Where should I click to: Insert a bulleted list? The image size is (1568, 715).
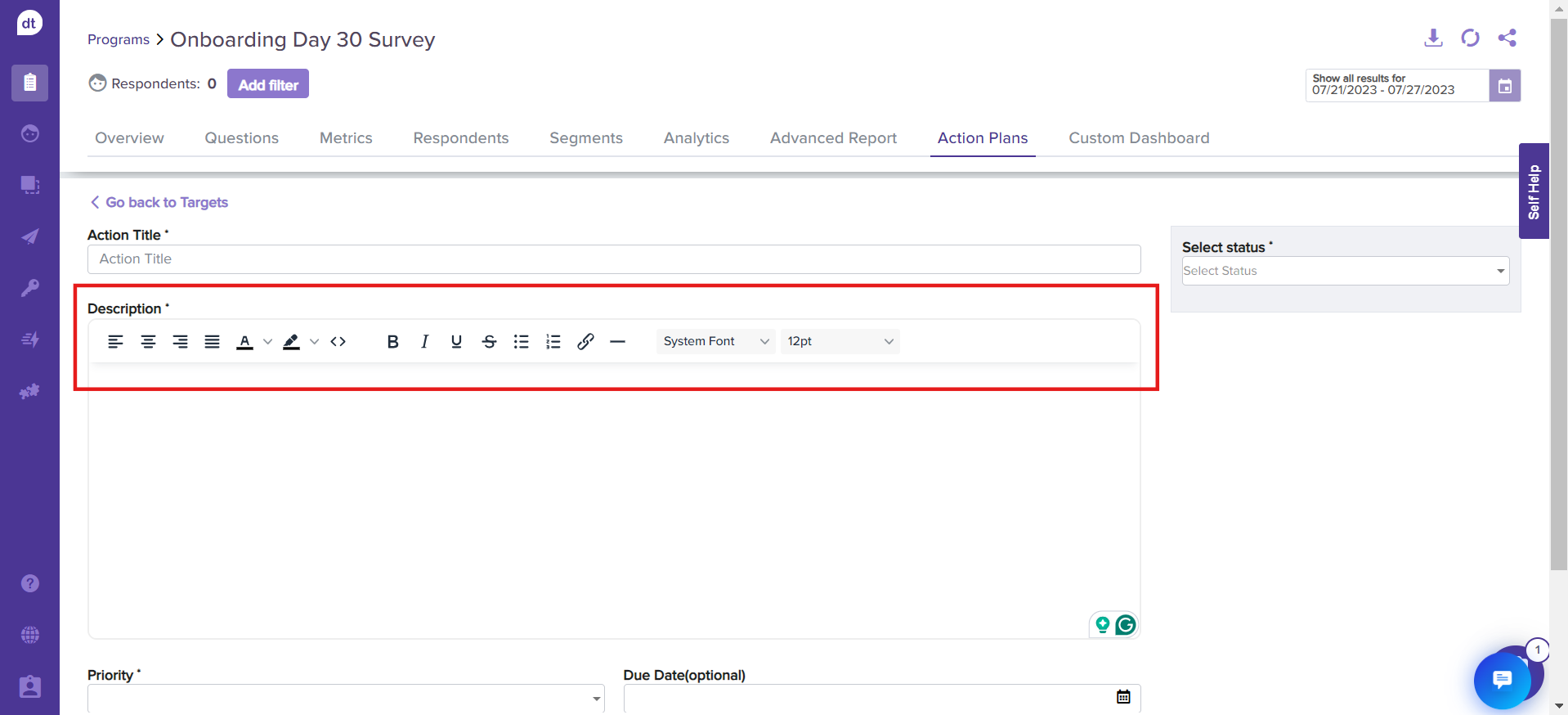pyautogui.click(x=521, y=342)
